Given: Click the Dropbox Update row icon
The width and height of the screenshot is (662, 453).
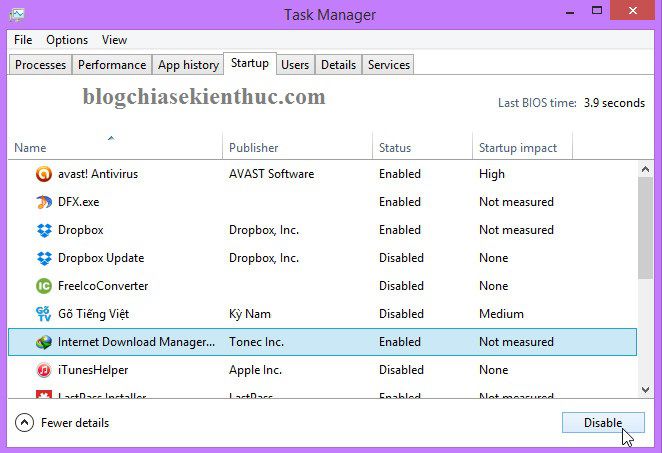Looking at the screenshot, I should click(x=43, y=258).
